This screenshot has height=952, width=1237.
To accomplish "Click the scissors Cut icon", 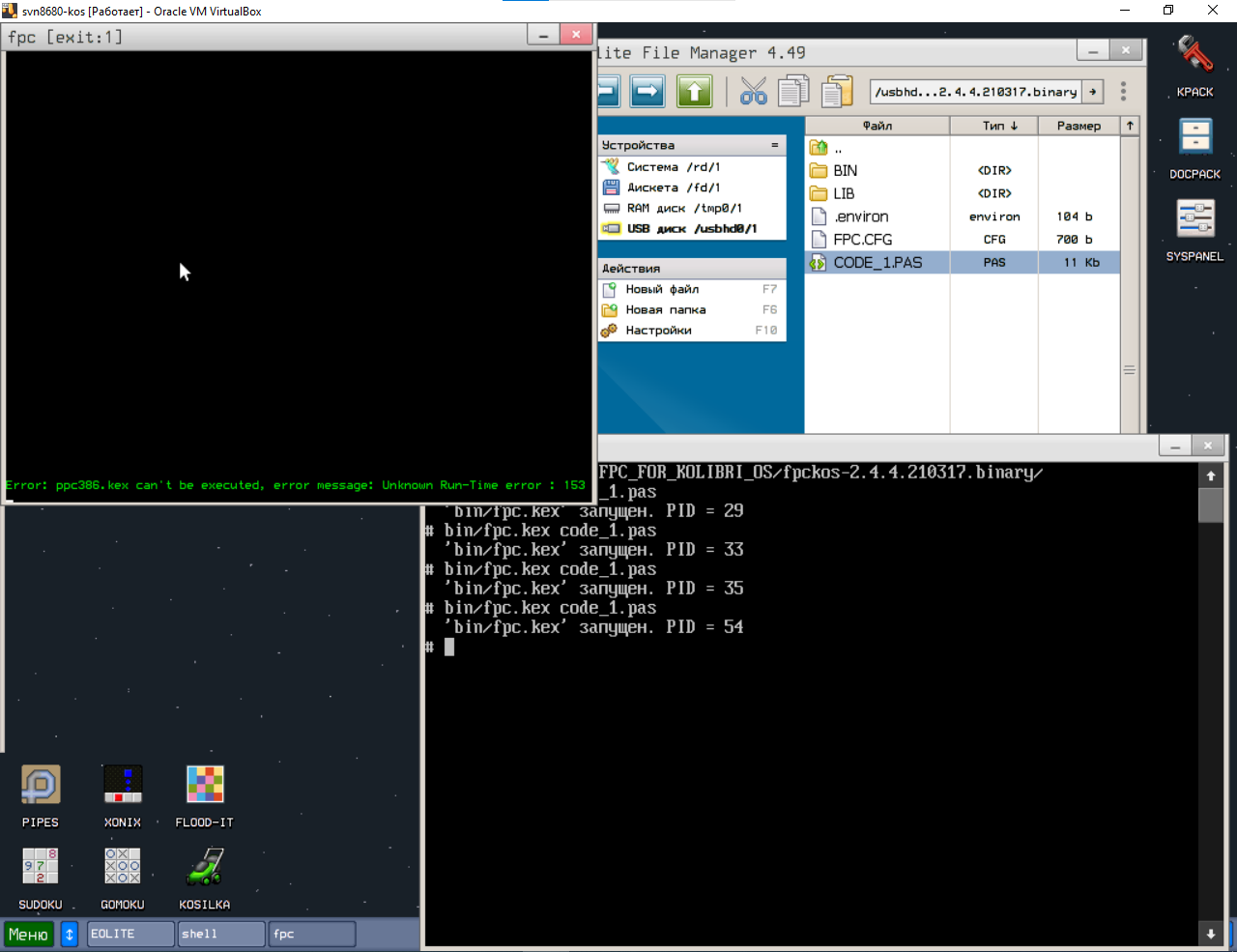I will [753, 92].
